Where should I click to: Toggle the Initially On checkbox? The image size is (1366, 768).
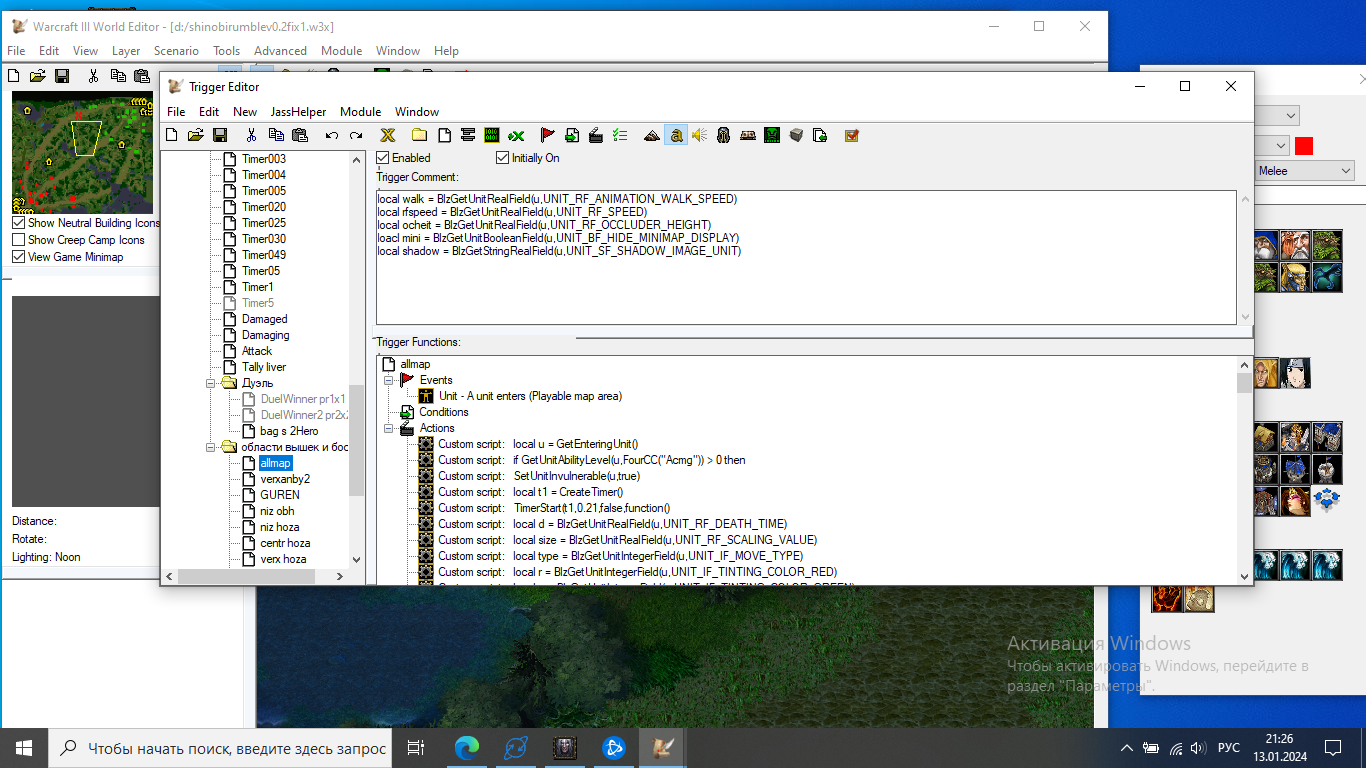pyautogui.click(x=502, y=158)
